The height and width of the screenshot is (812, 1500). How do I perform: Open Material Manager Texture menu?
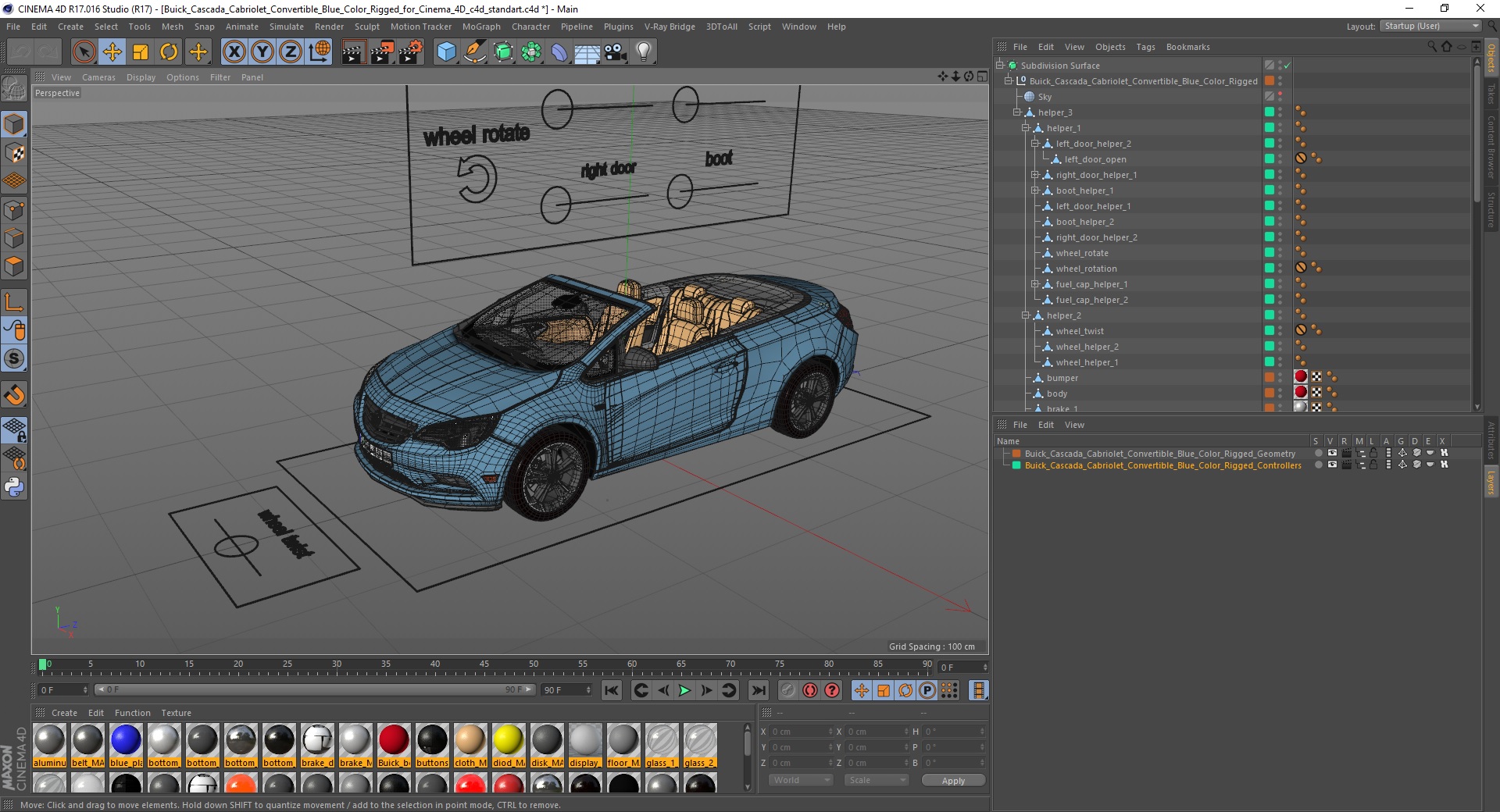click(x=176, y=713)
